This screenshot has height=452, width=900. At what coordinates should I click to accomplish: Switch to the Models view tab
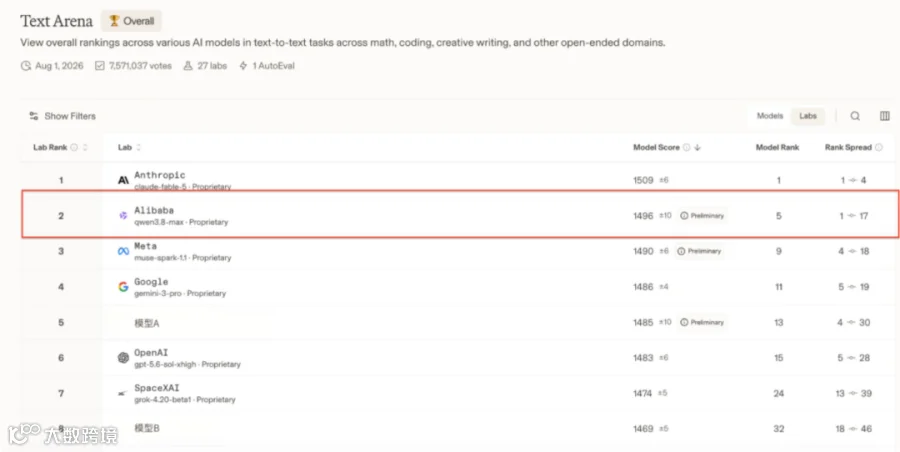pos(770,116)
